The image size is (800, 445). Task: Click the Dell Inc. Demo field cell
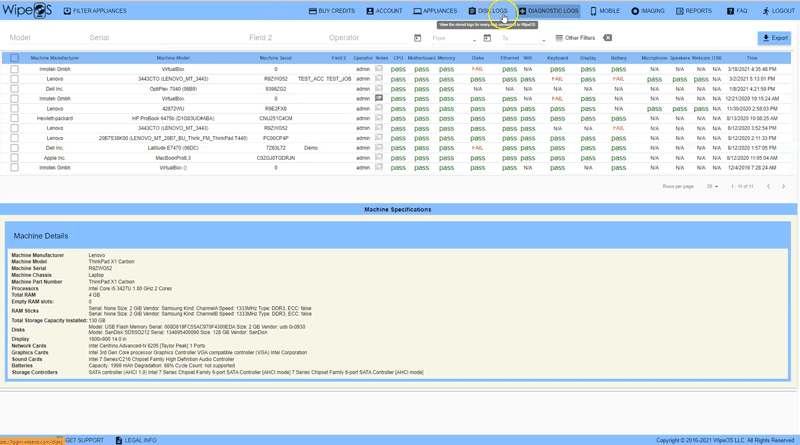tap(311, 148)
